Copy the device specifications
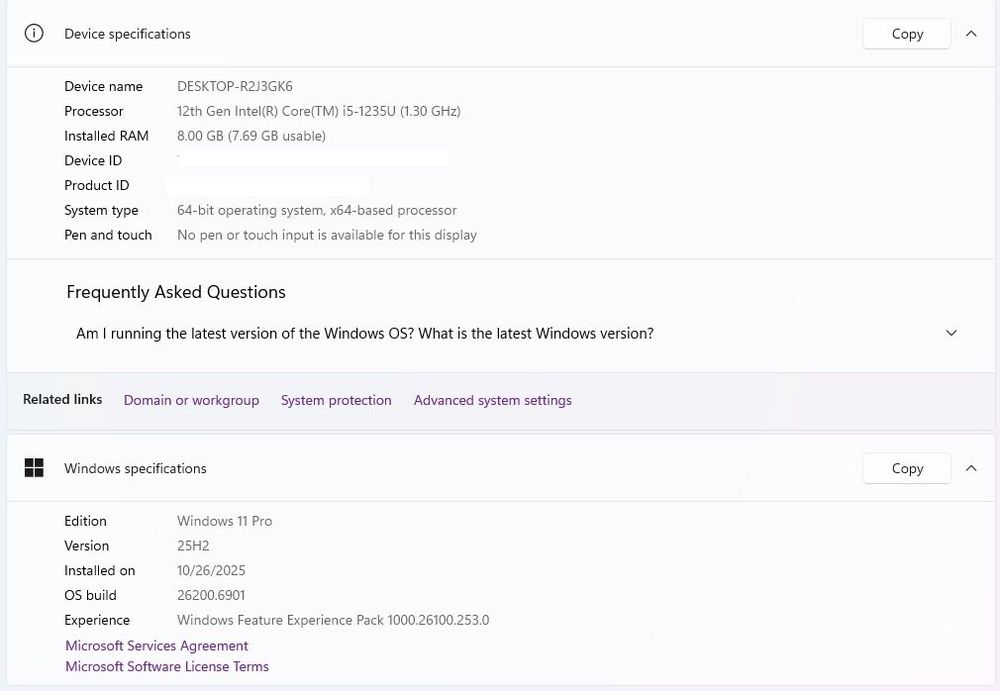This screenshot has width=1000, height=691. [x=907, y=34]
